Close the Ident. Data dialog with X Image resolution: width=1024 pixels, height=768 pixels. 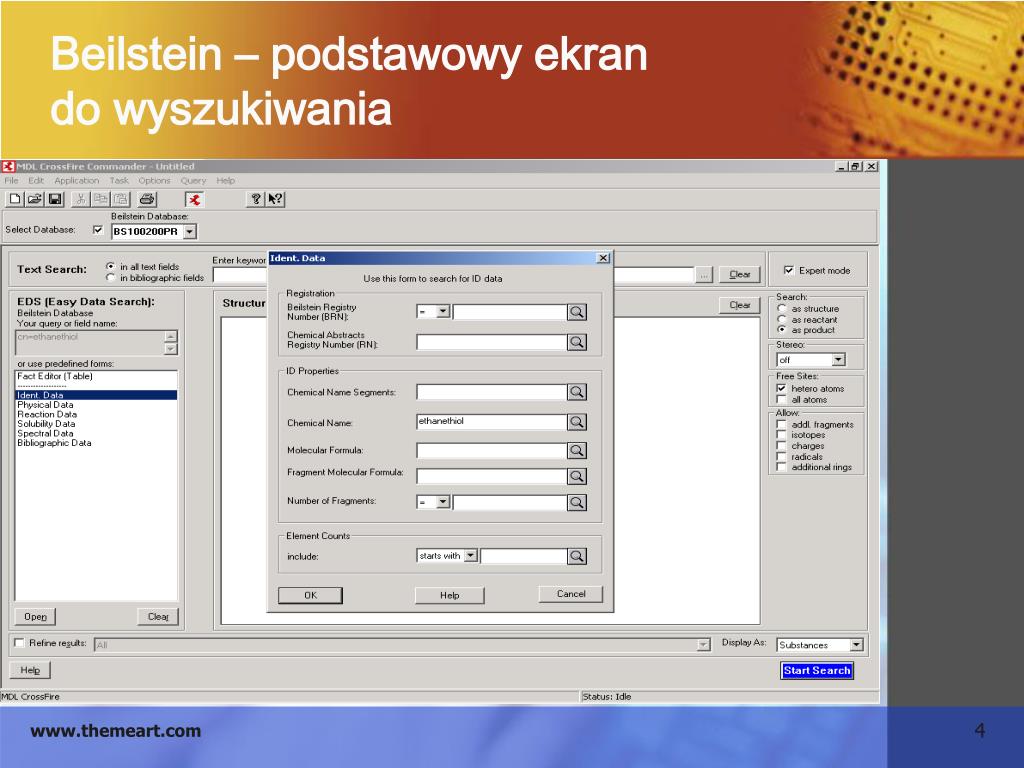point(603,258)
